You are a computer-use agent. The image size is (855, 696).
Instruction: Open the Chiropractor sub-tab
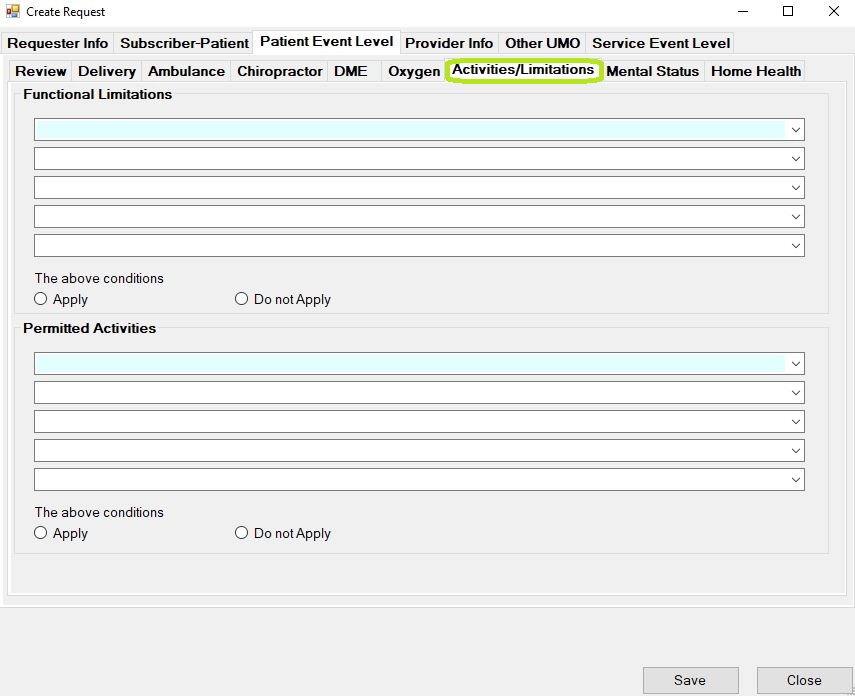(280, 71)
